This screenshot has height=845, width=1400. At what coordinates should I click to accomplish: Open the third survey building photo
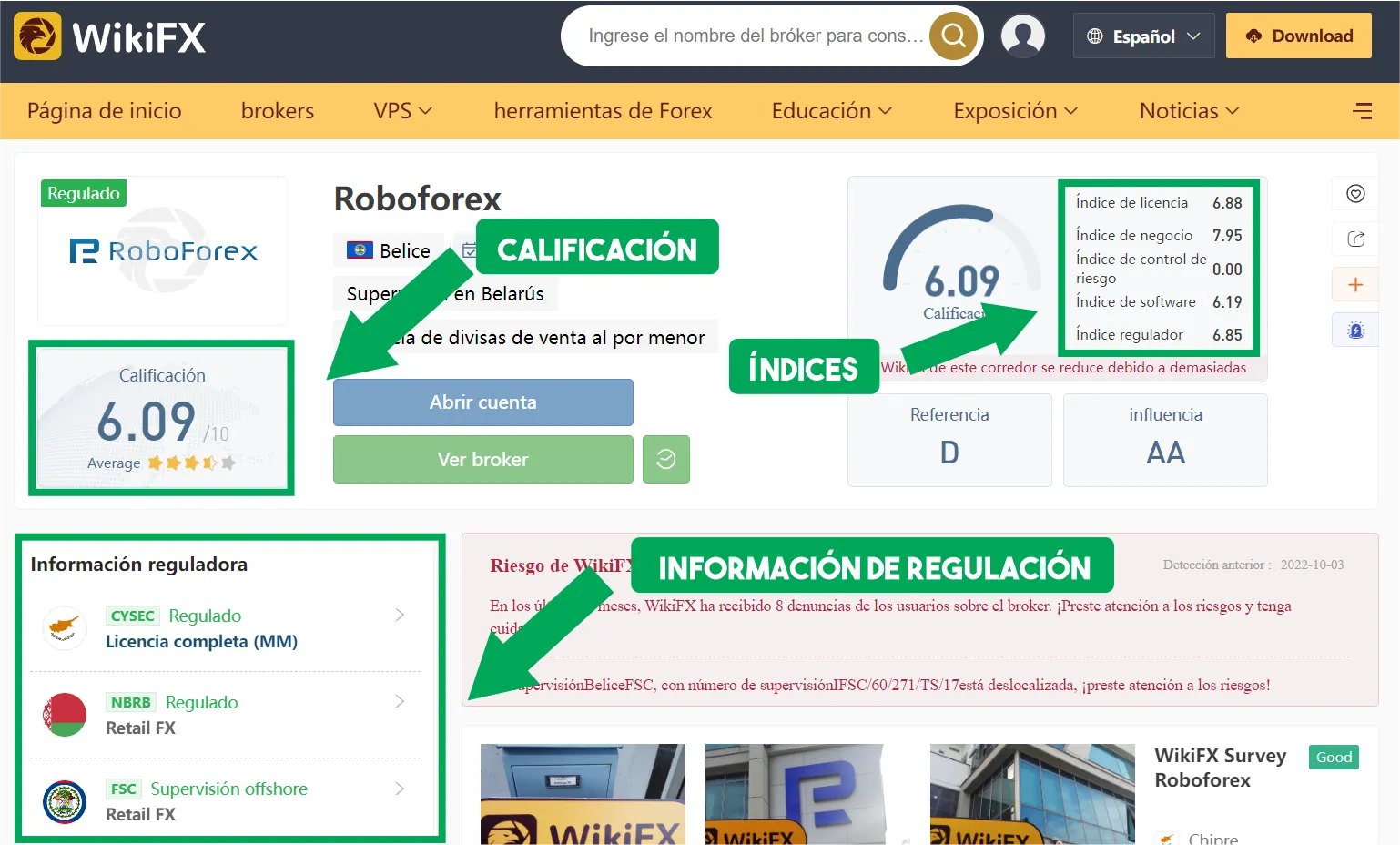click(x=1032, y=794)
